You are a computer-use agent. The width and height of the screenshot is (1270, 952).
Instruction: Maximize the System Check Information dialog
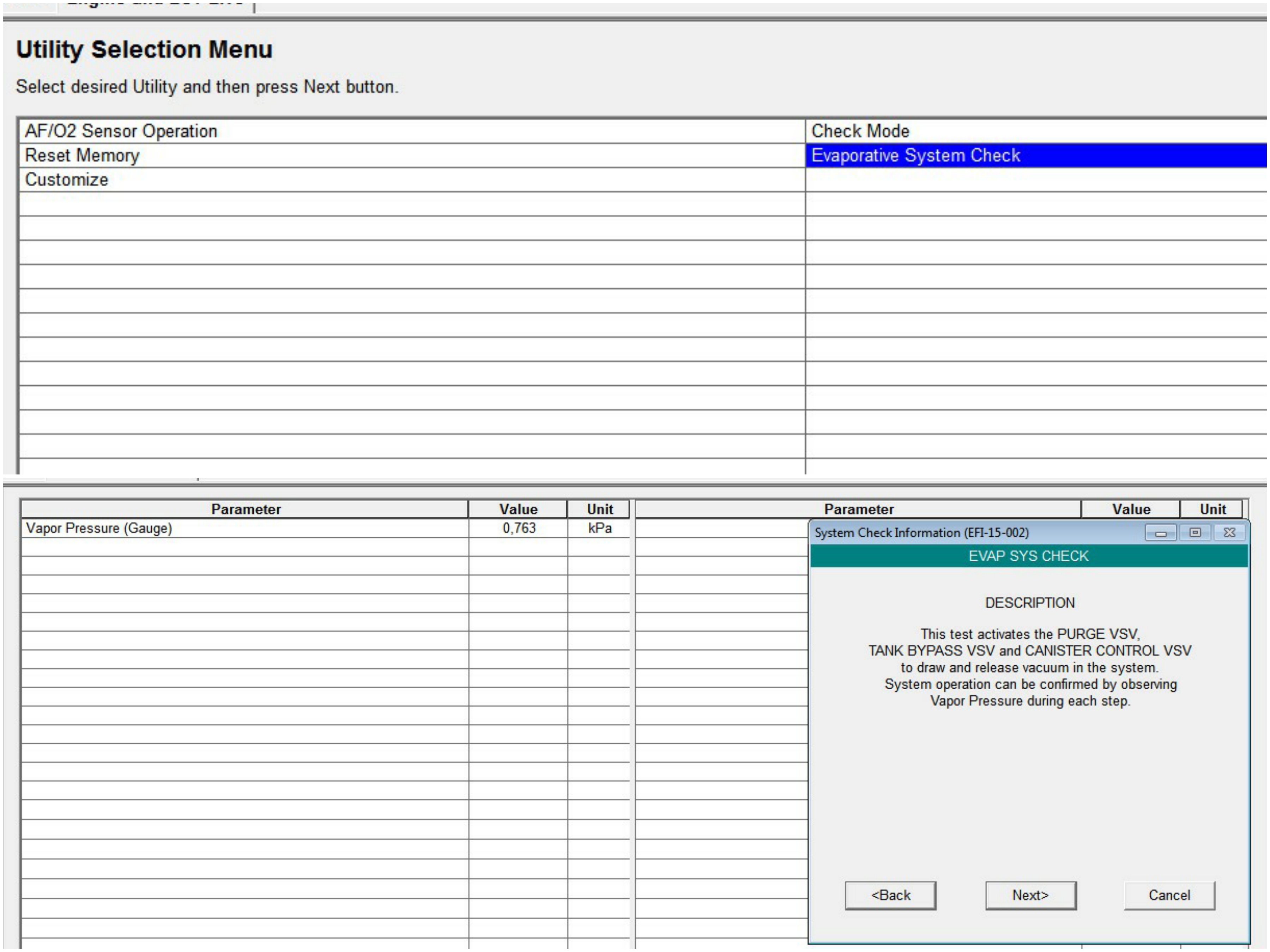[x=1195, y=532]
